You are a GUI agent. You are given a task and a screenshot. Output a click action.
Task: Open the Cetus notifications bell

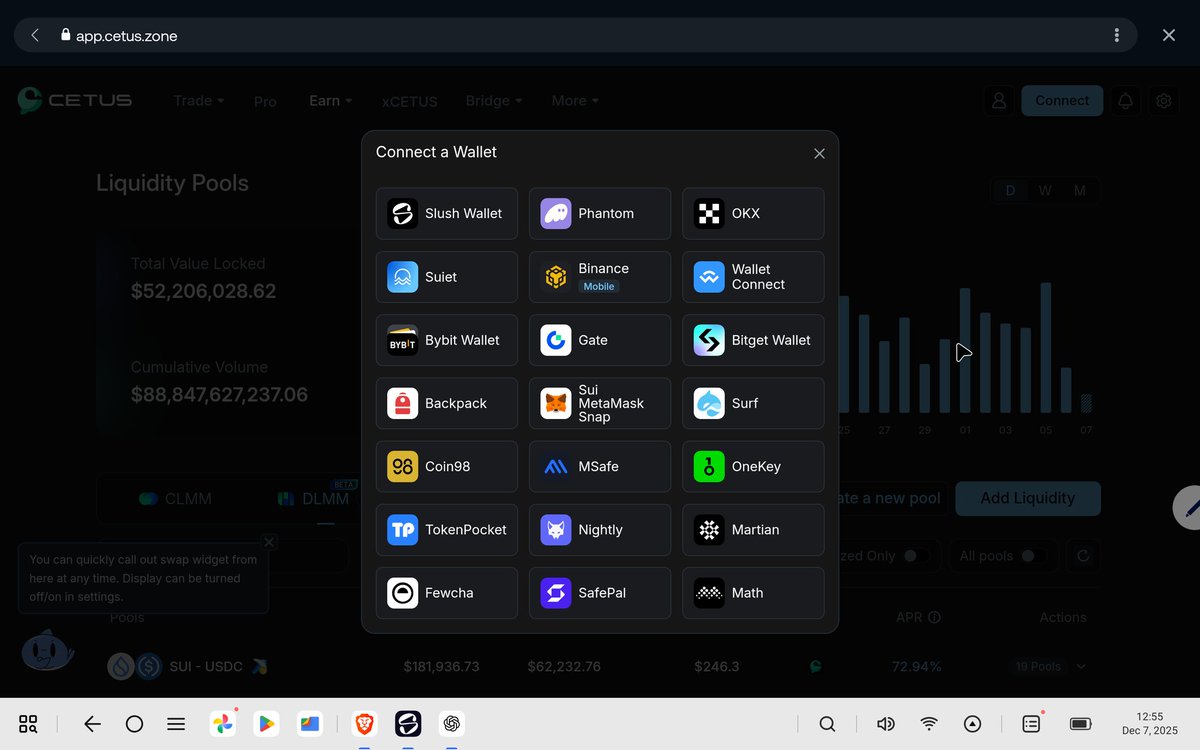click(1125, 100)
